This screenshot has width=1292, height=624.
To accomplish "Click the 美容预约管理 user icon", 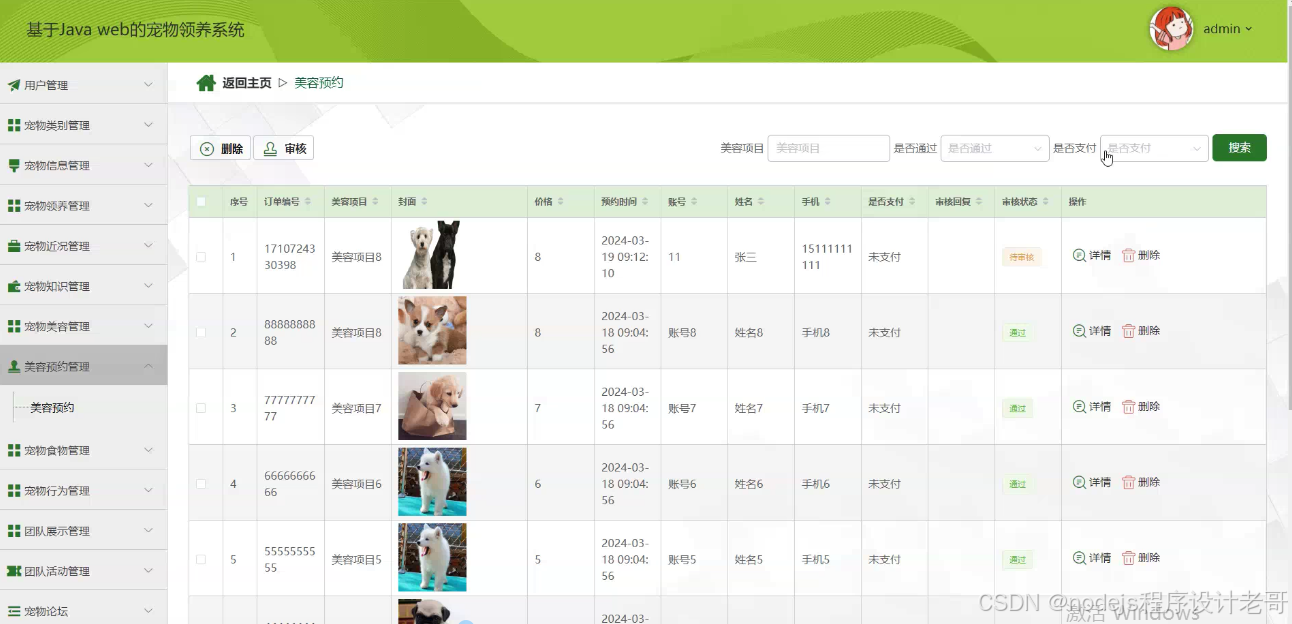I will (14, 366).
